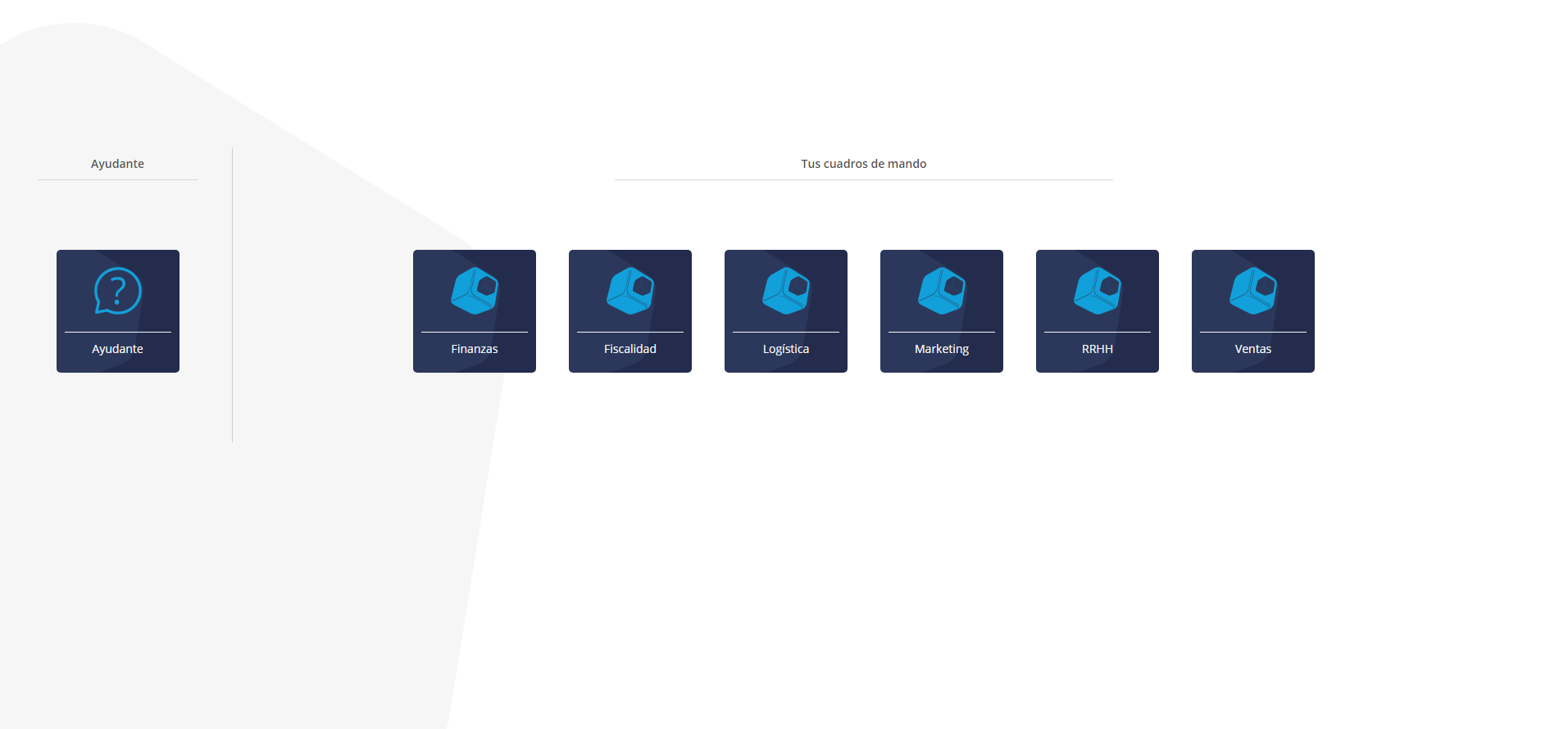The width and height of the screenshot is (1568, 729).
Task: Click the Ayudante section heading
Action: point(117,164)
